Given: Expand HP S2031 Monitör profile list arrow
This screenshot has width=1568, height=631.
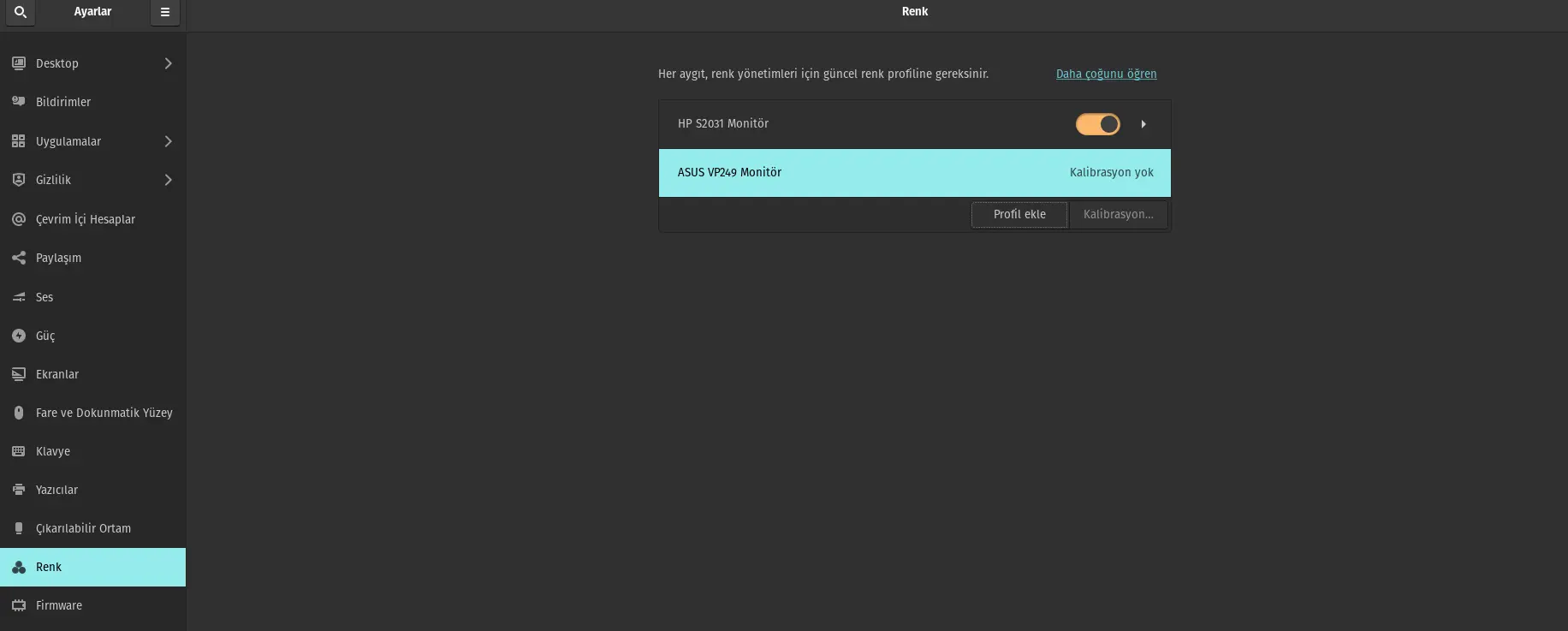Looking at the screenshot, I should click(x=1143, y=124).
